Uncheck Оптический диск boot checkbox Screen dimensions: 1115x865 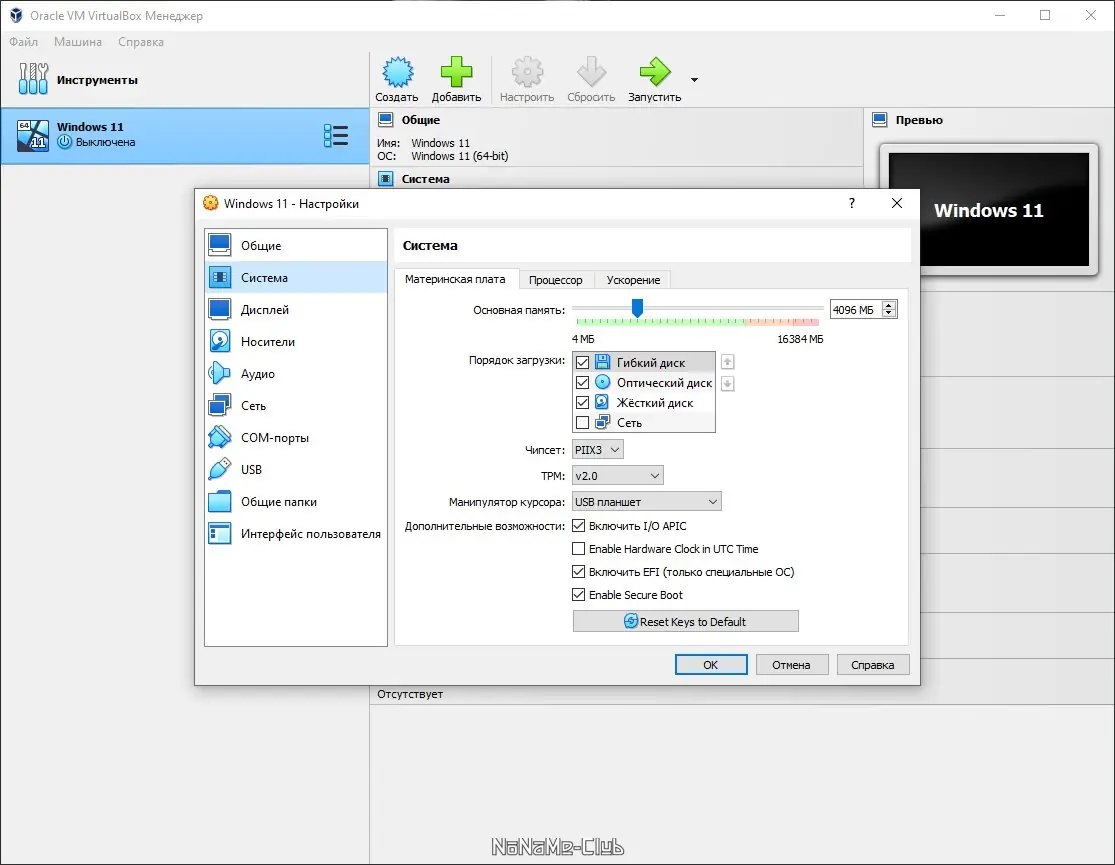coord(582,383)
